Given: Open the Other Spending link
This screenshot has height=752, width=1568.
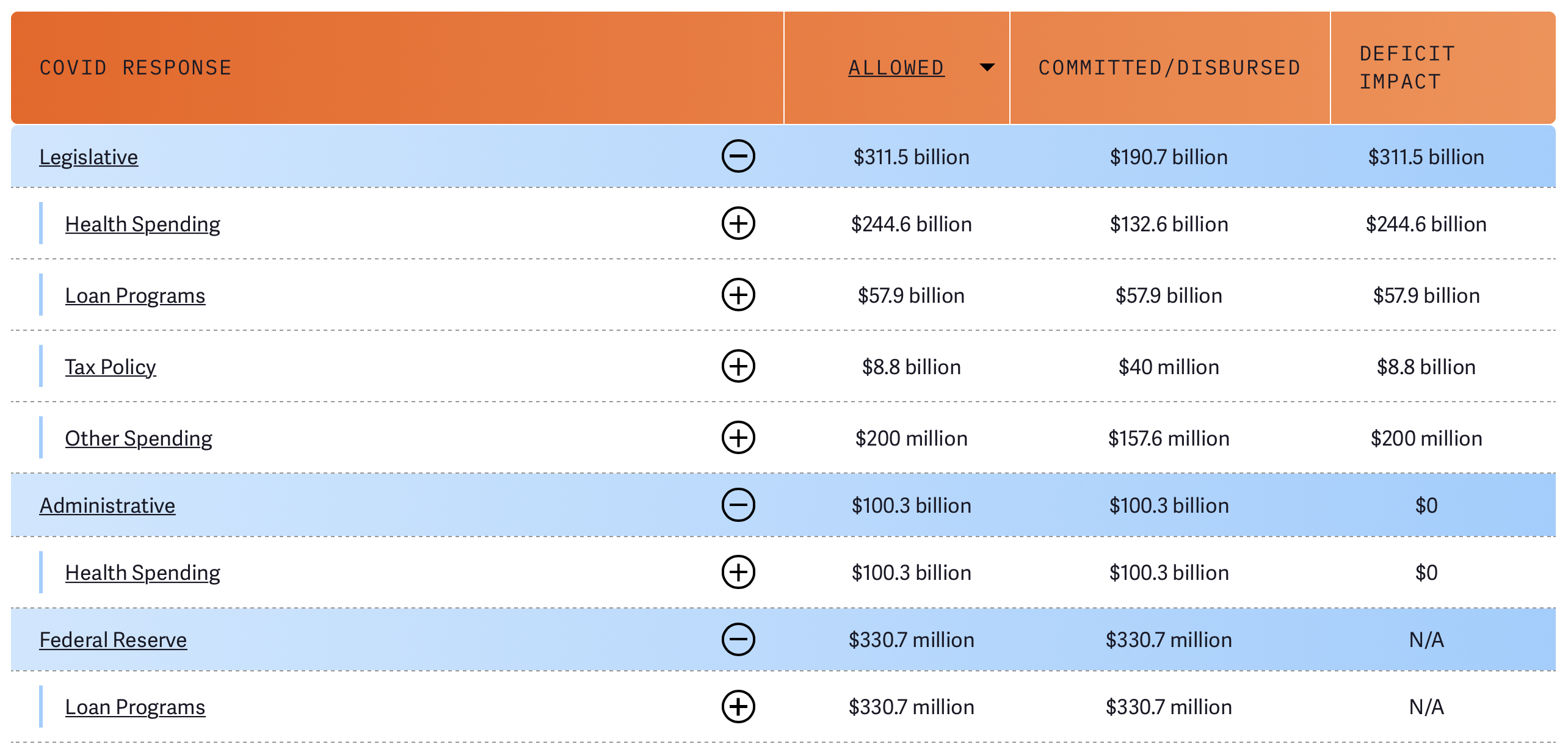Looking at the screenshot, I should 139,438.
